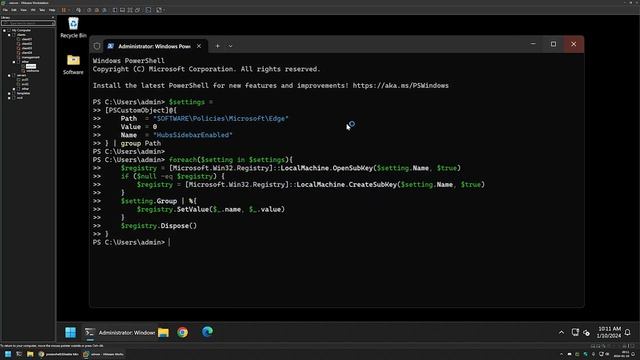Image resolution: width=640 pixels, height=360 pixels.
Task: Click the VMware take snapshot toolbar icon
Action: [89, 10]
